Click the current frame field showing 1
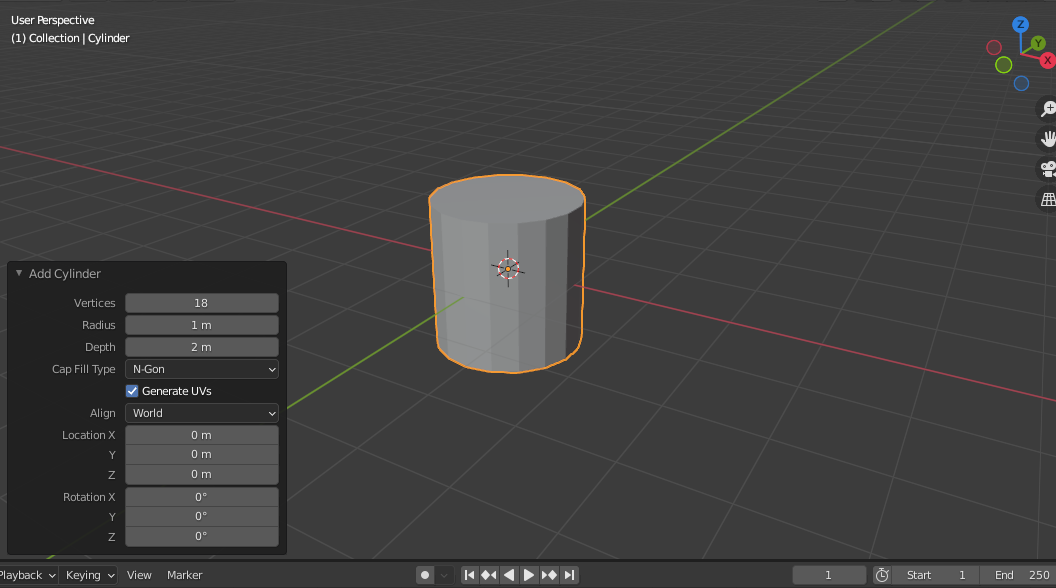This screenshot has width=1056, height=588. coord(829,575)
